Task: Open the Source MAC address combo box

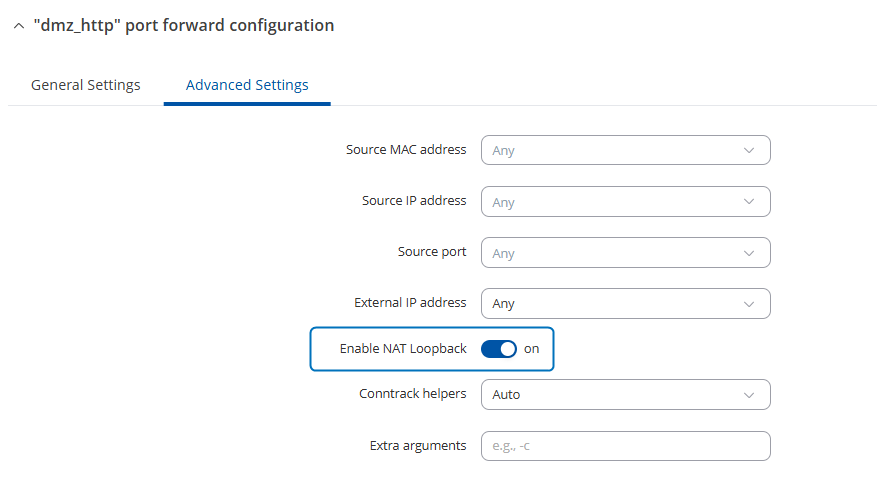Action: click(x=610, y=150)
